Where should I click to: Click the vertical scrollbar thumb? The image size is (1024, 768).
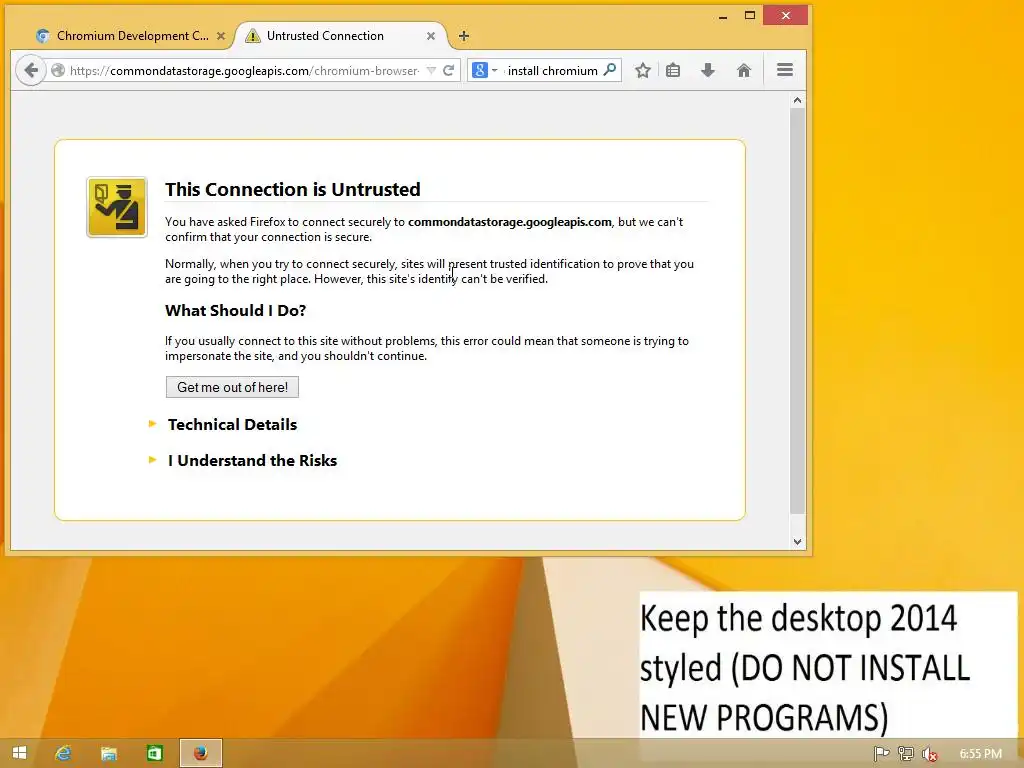point(797,311)
